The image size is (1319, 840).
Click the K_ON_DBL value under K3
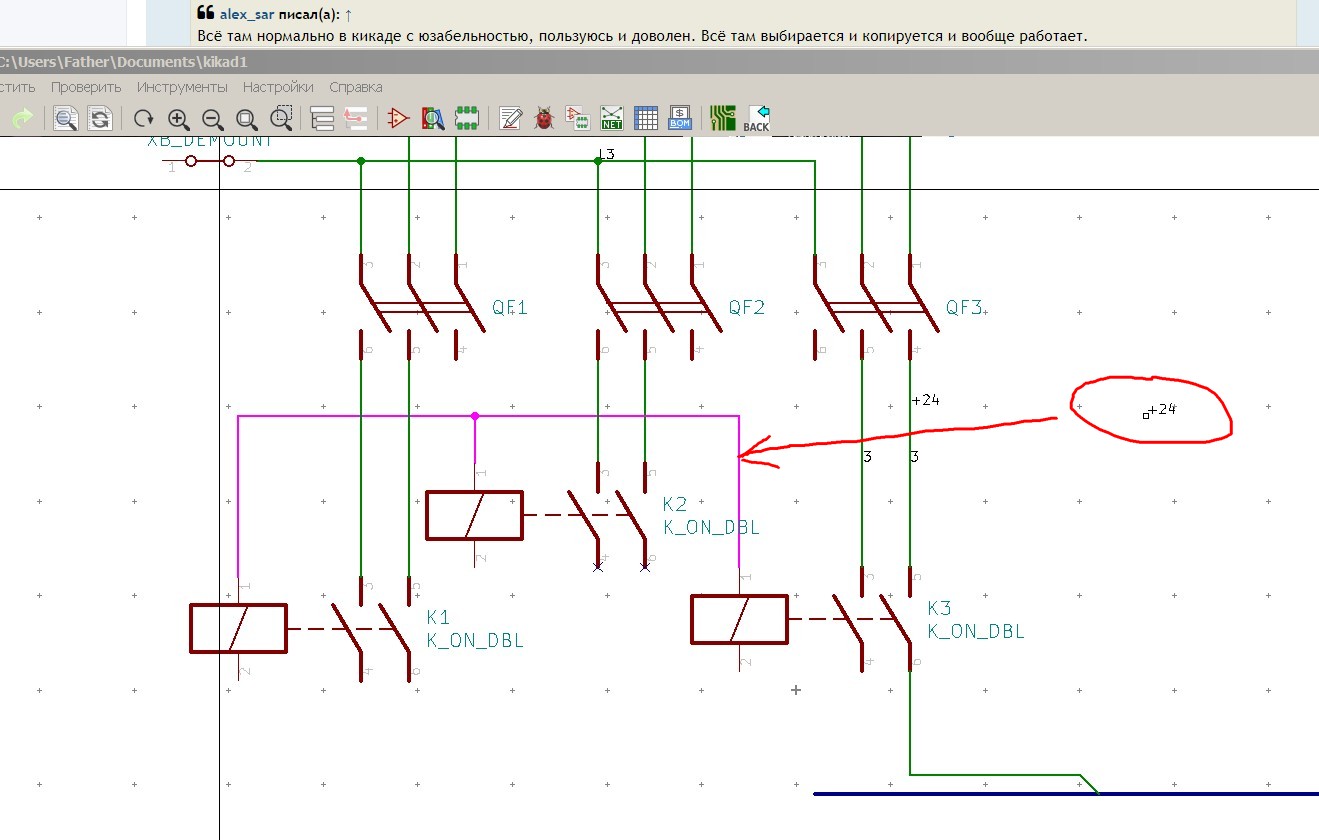pos(976,632)
